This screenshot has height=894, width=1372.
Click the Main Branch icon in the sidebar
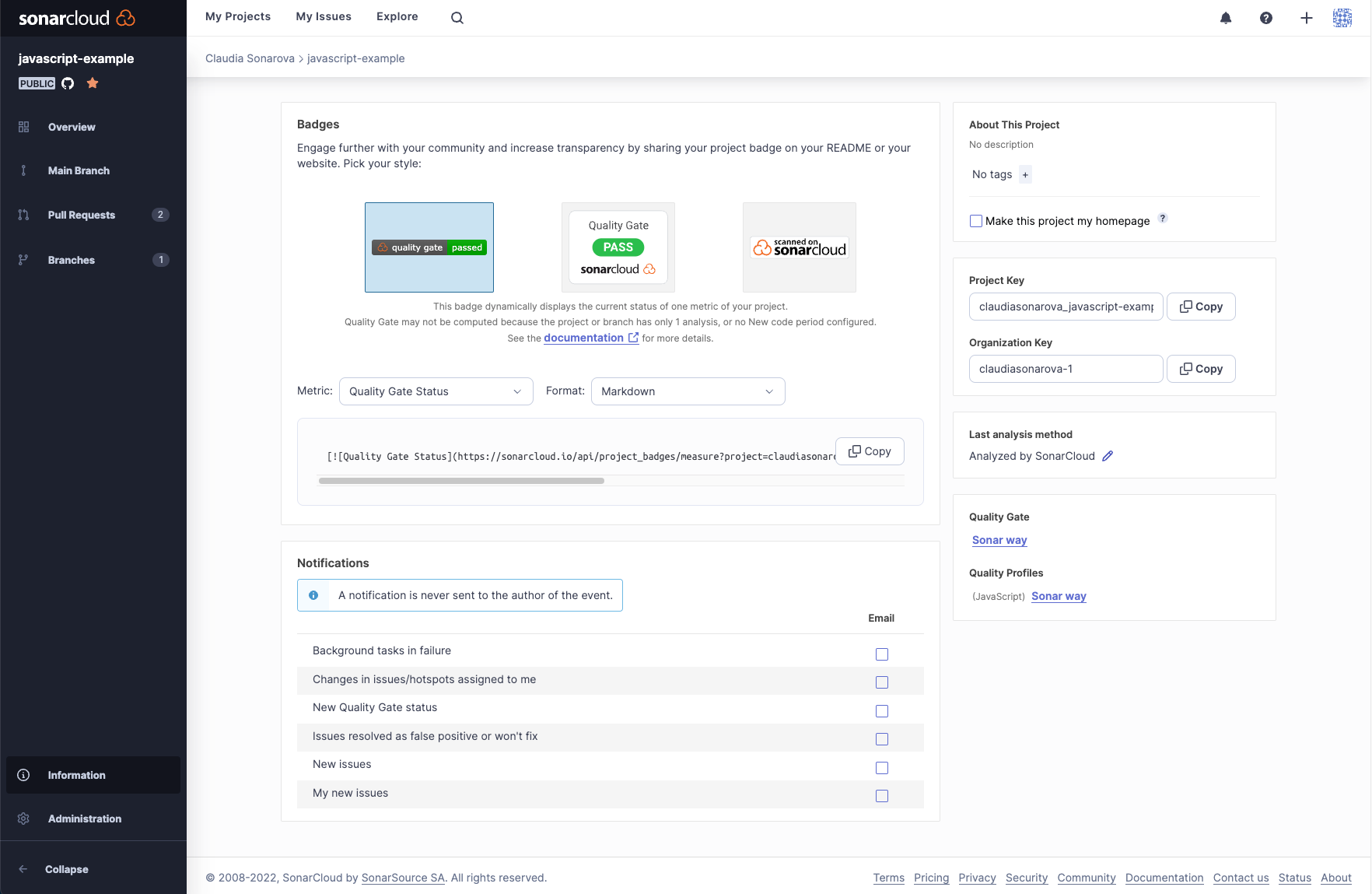[x=23, y=170]
